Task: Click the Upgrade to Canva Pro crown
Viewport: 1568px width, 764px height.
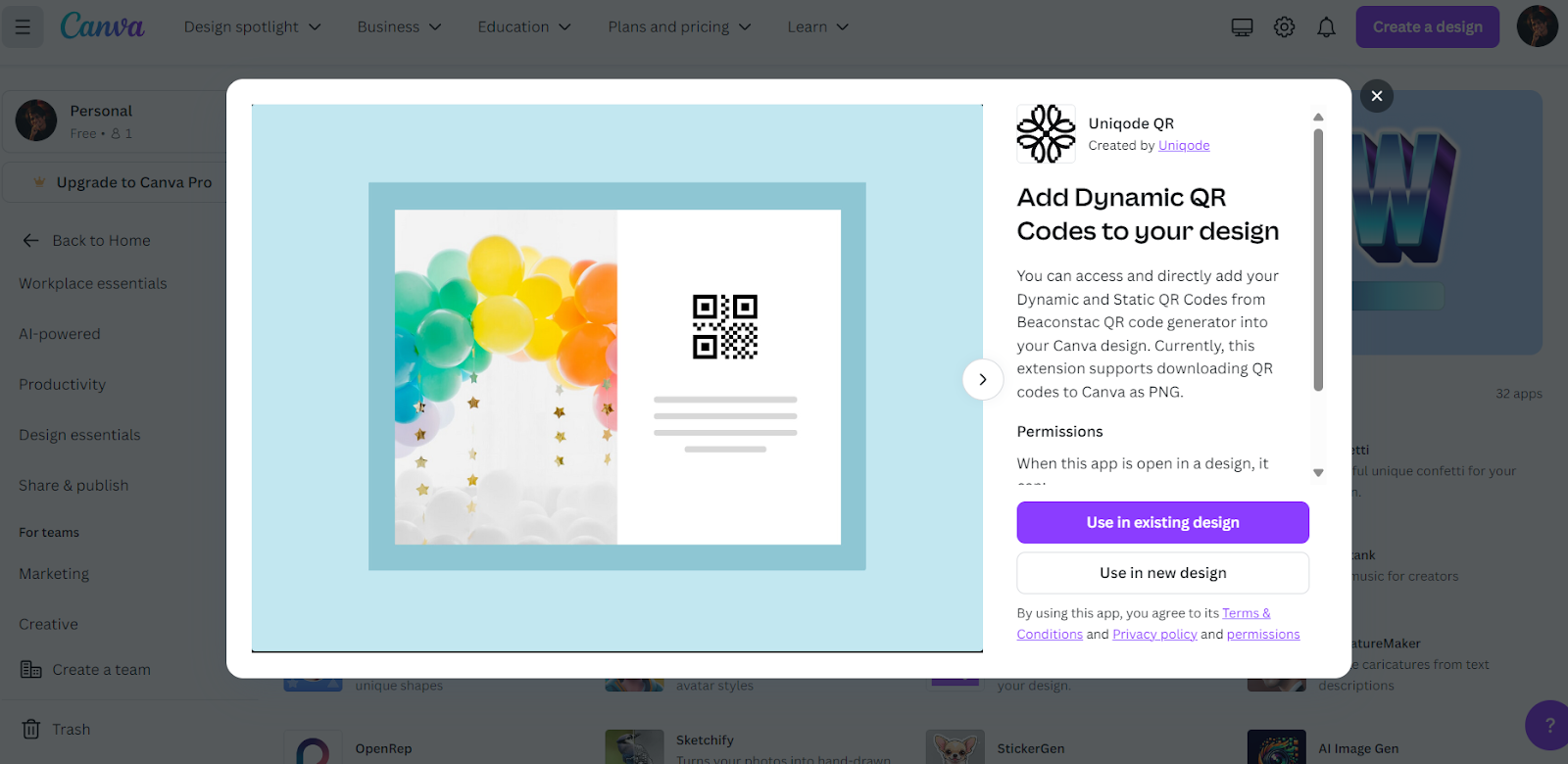Action: pyautogui.click(x=39, y=182)
